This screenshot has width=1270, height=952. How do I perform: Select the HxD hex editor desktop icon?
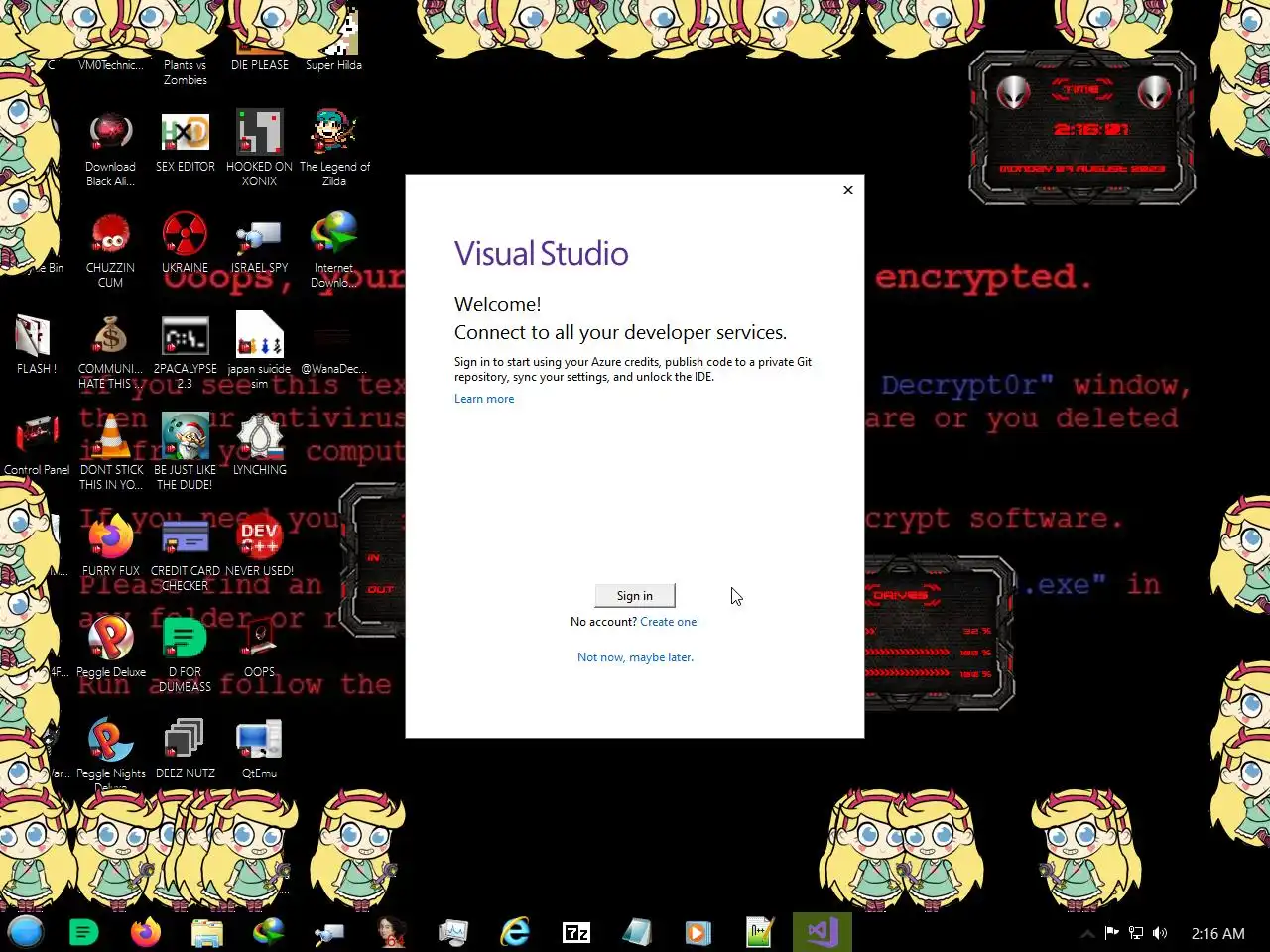click(186, 142)
